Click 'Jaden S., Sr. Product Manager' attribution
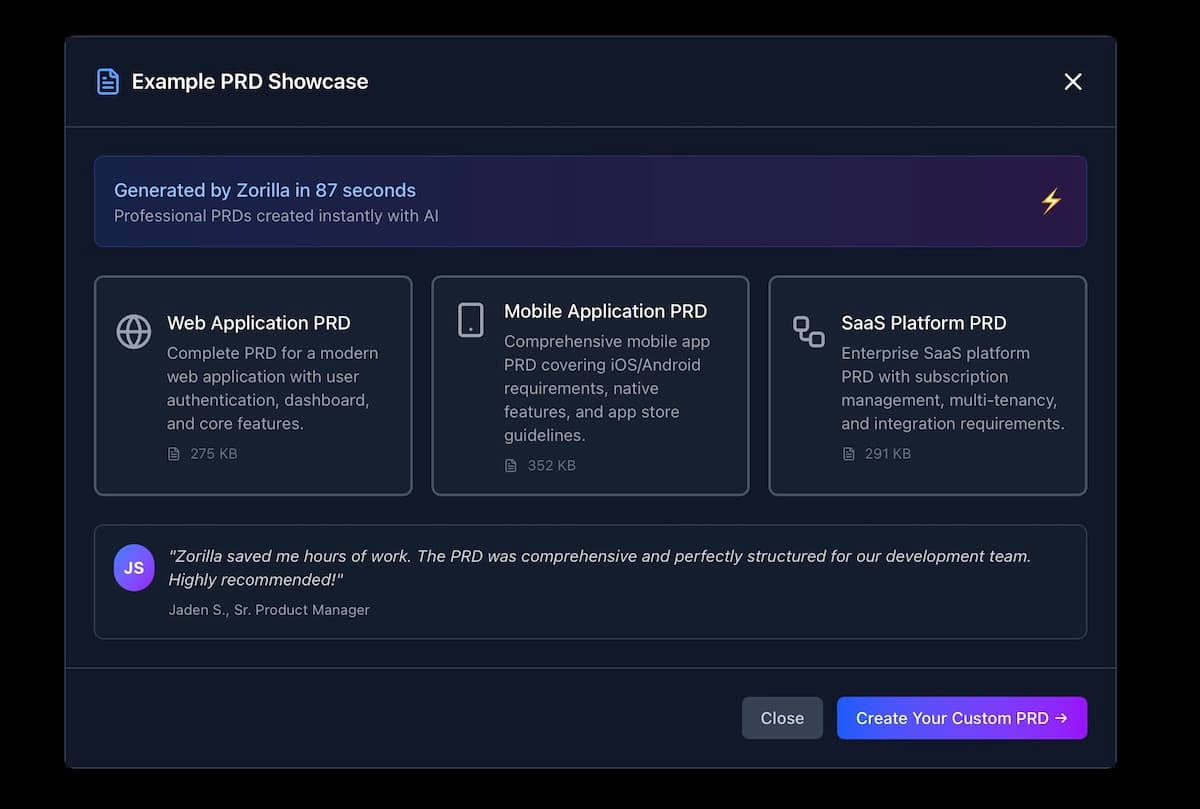 (x=269, y=610)
